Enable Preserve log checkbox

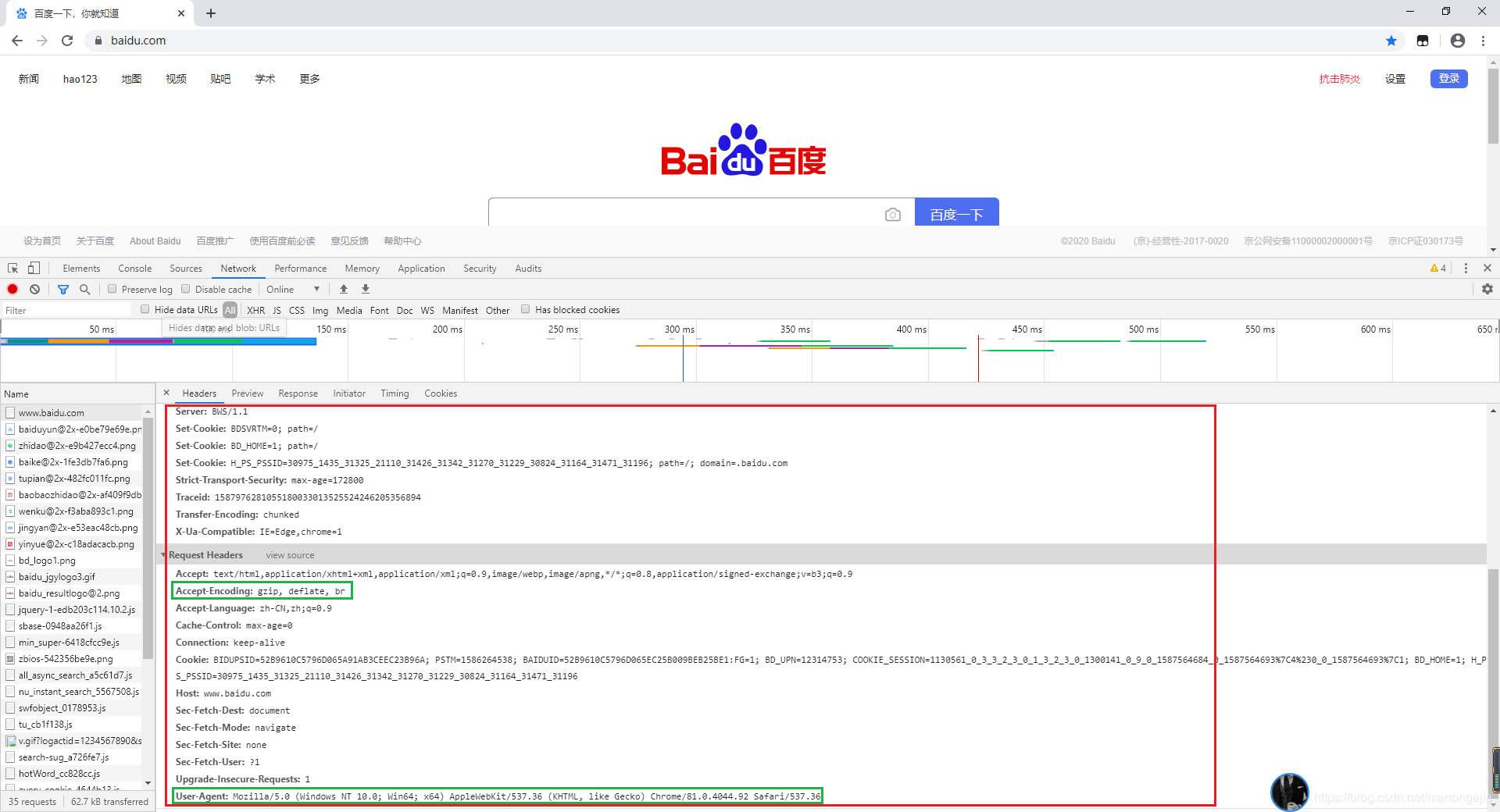tap(112, 289)
